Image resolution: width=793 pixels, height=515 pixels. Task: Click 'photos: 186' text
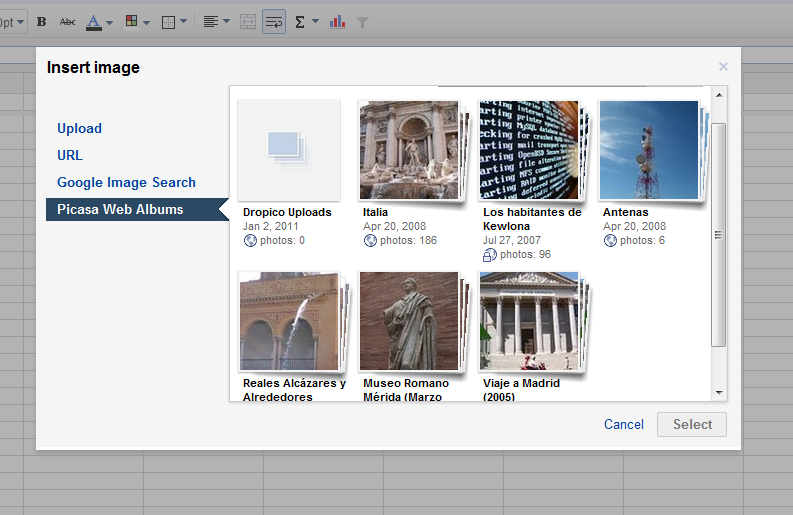409,241
